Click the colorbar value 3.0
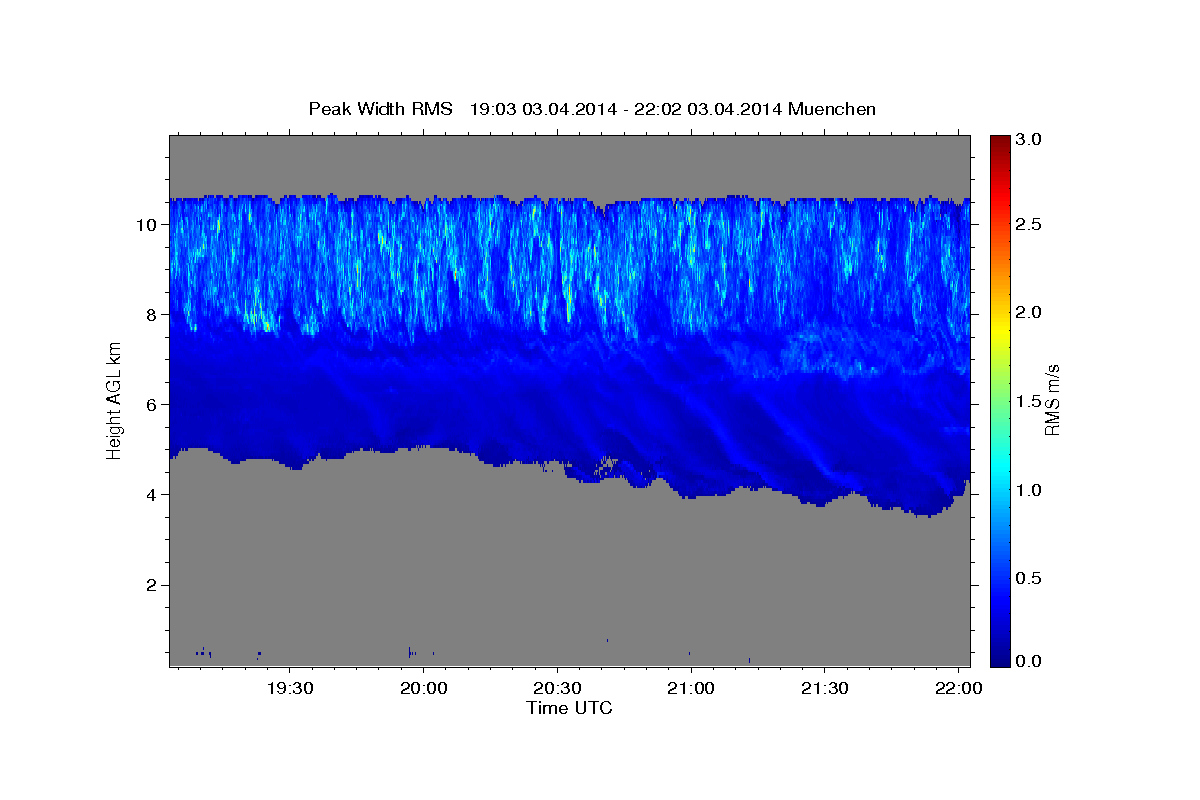This screenshot has width=1200, height=800. tap(1030, 139)
